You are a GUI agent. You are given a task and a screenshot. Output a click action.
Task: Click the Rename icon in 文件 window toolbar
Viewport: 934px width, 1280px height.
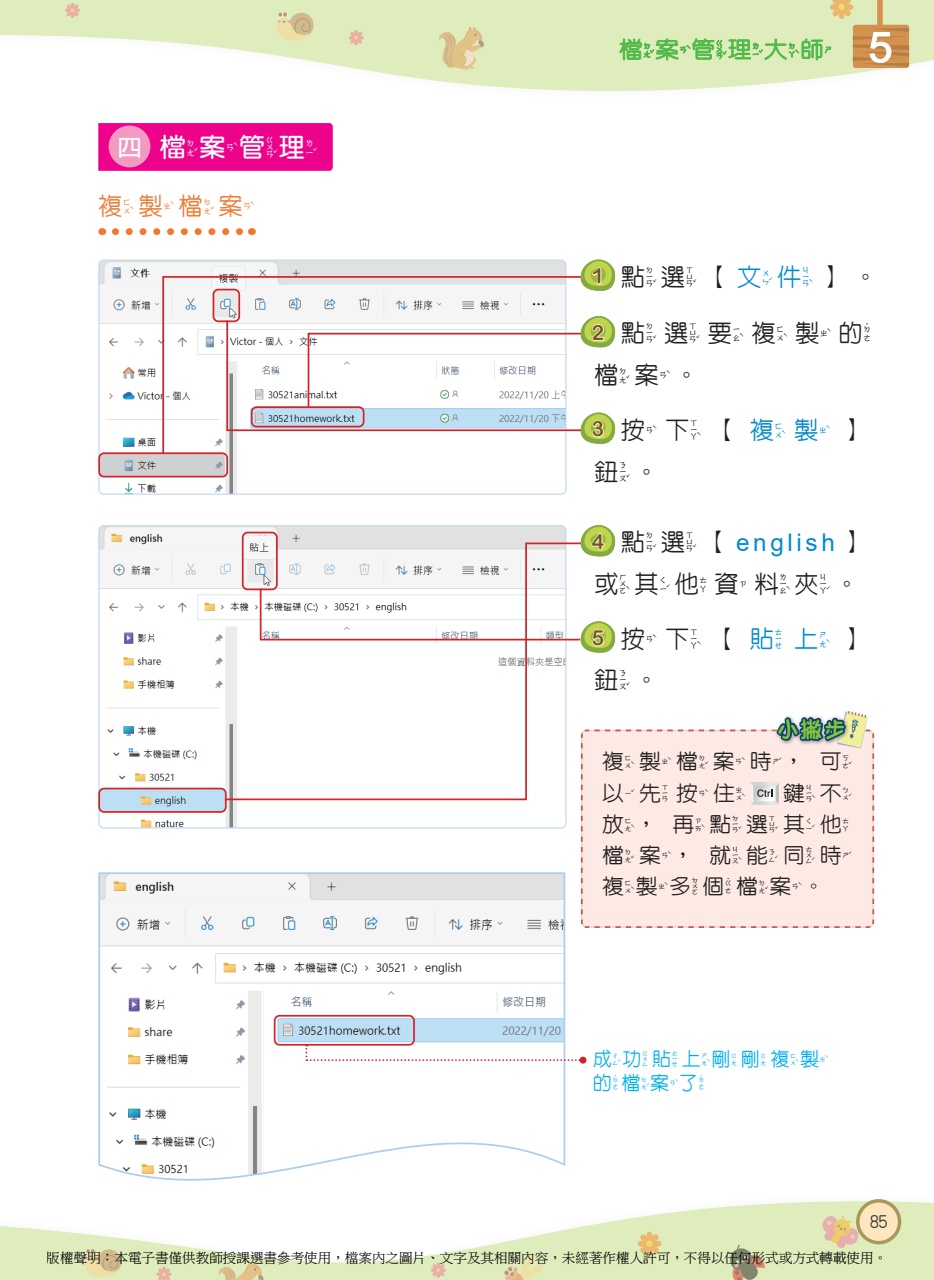295,305
